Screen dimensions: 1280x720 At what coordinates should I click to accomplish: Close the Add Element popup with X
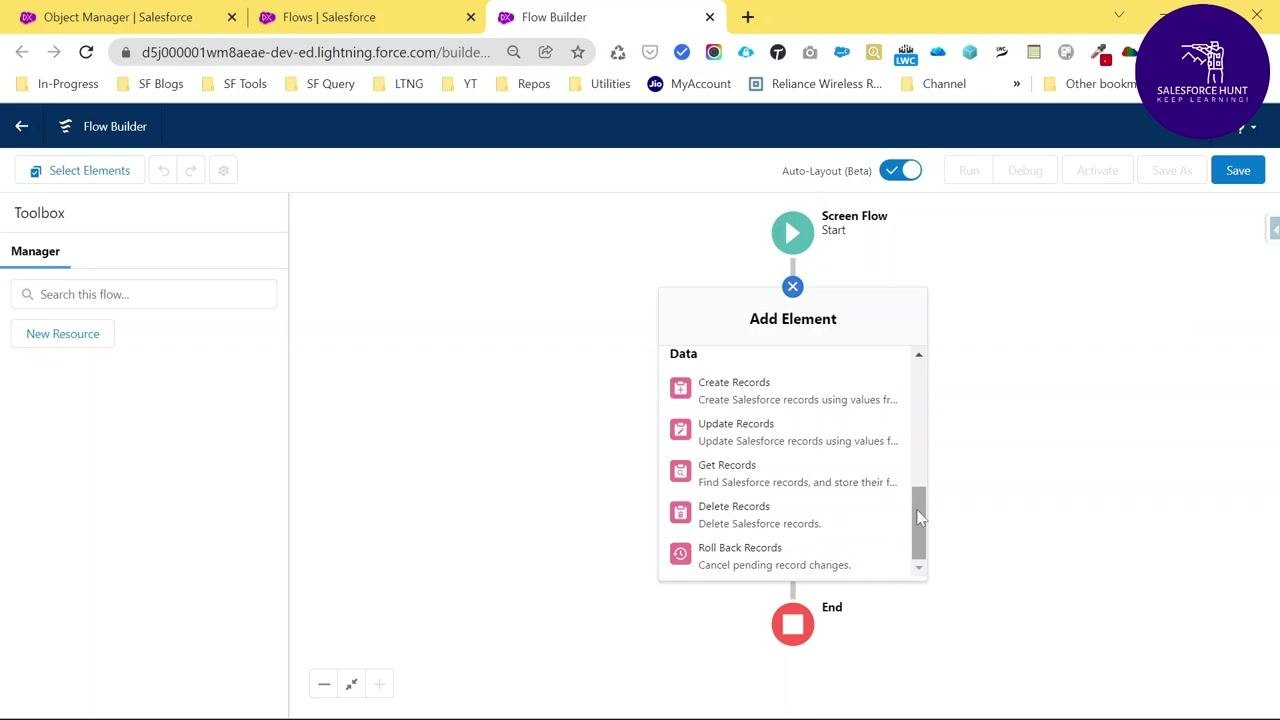coord(793,287)
